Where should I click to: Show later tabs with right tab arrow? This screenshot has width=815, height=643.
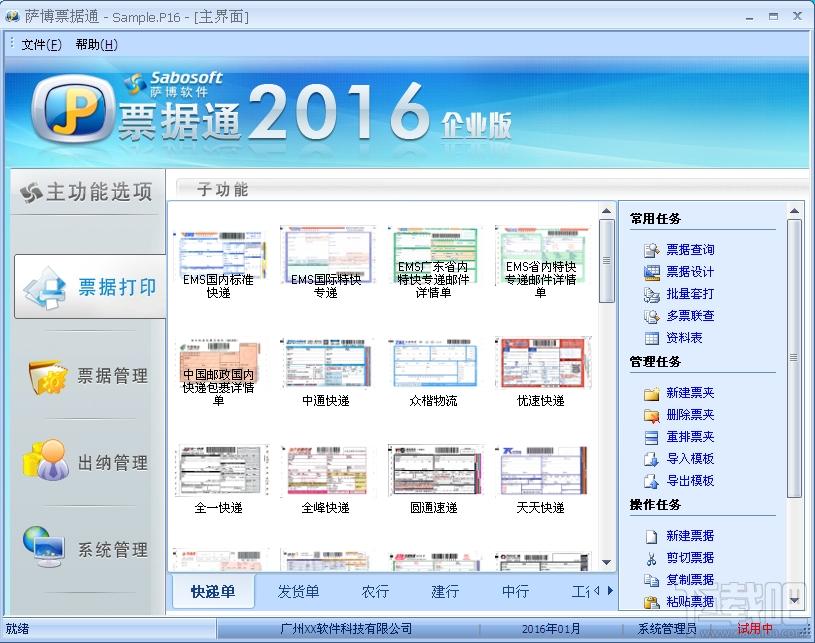(610, 590)
